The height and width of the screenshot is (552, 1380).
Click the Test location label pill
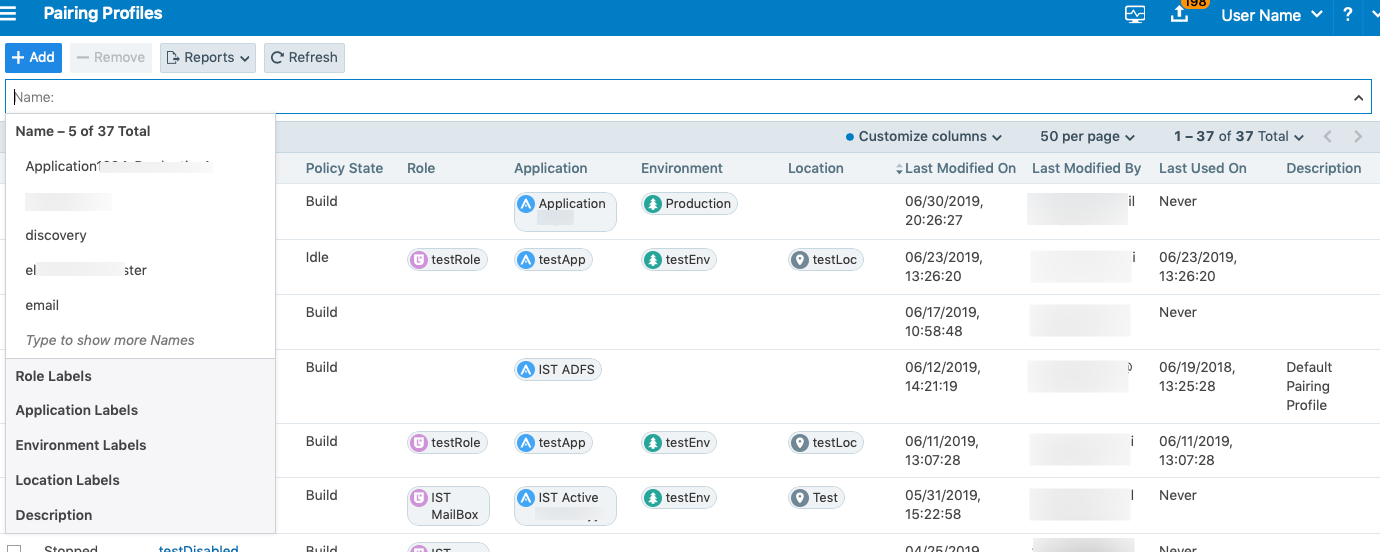(815, 498)
